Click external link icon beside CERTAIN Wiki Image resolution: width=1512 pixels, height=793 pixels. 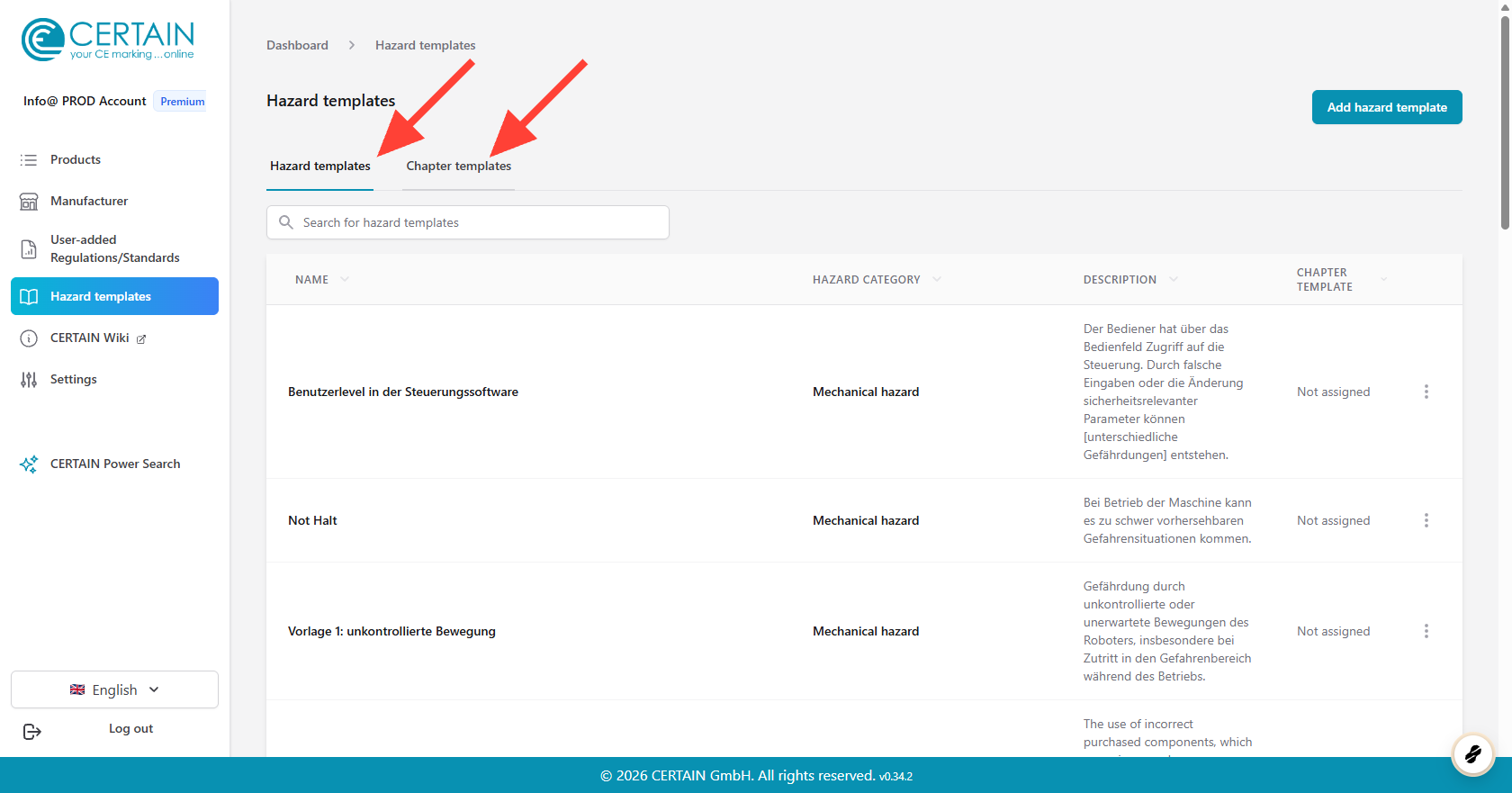tap(141, 338)
